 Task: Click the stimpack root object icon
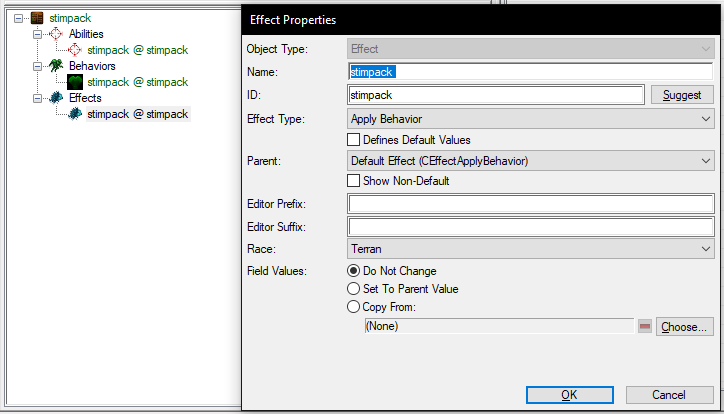[37, 17]
